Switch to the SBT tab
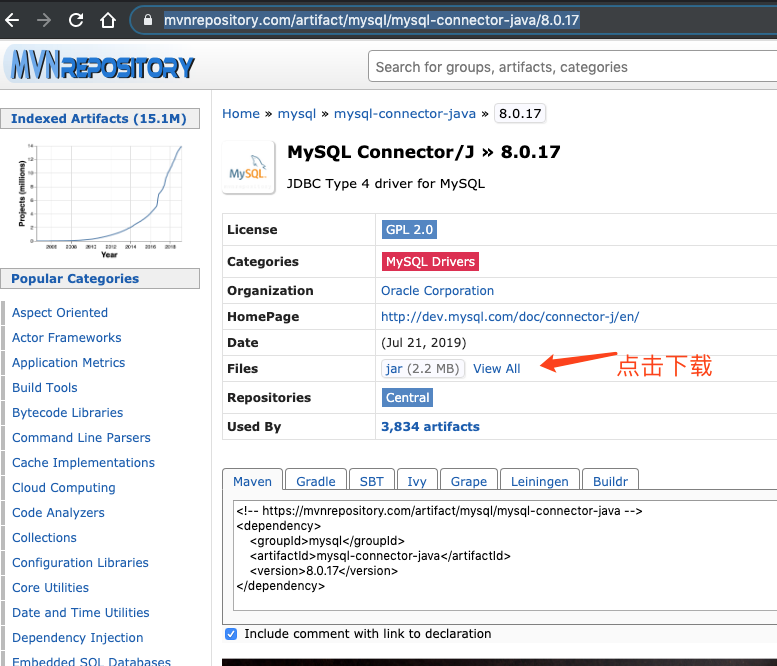777x666 pixels. [372, 481]
